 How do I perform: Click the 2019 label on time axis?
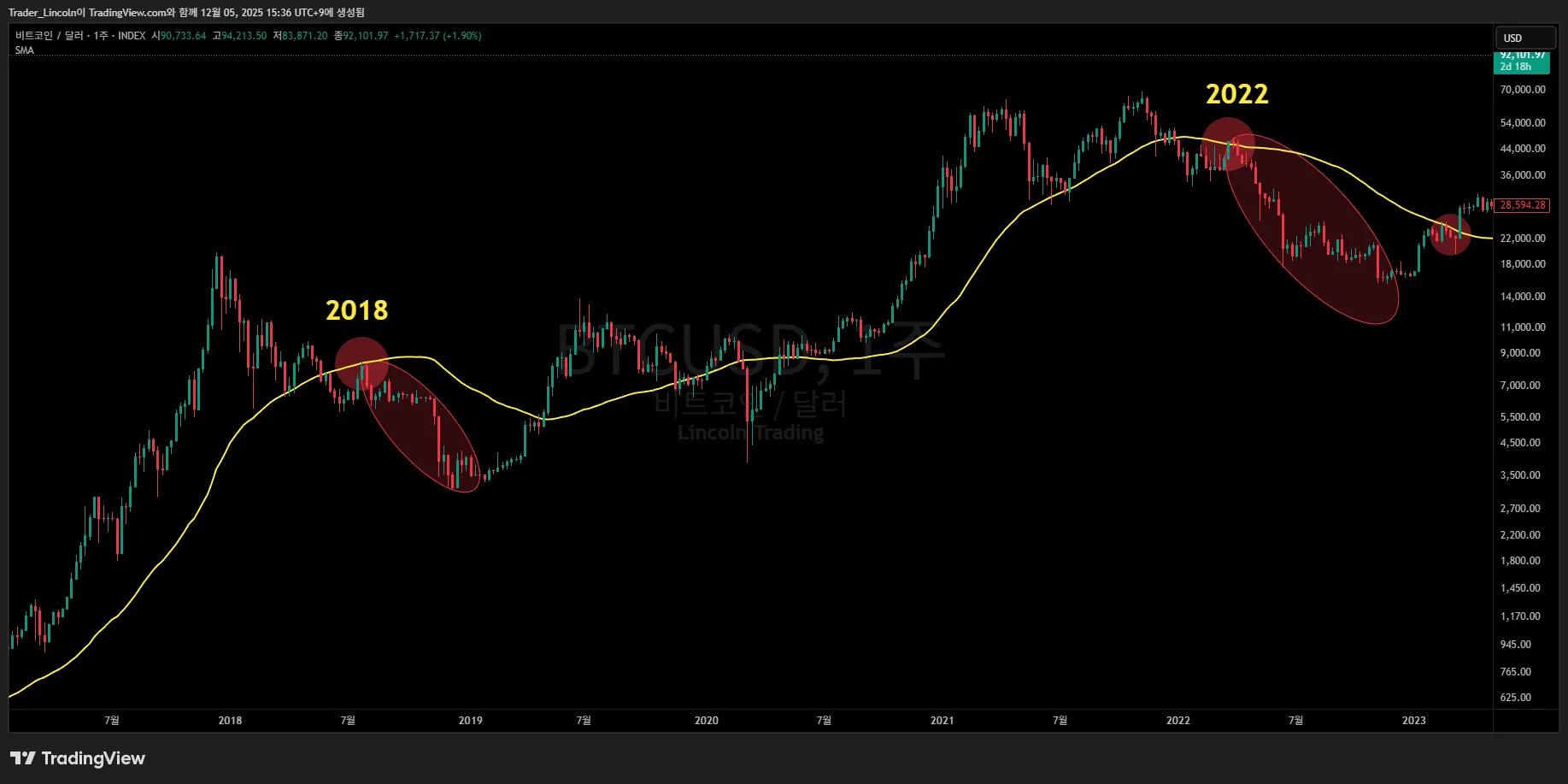pyautogui.click(x=470, y=721)
